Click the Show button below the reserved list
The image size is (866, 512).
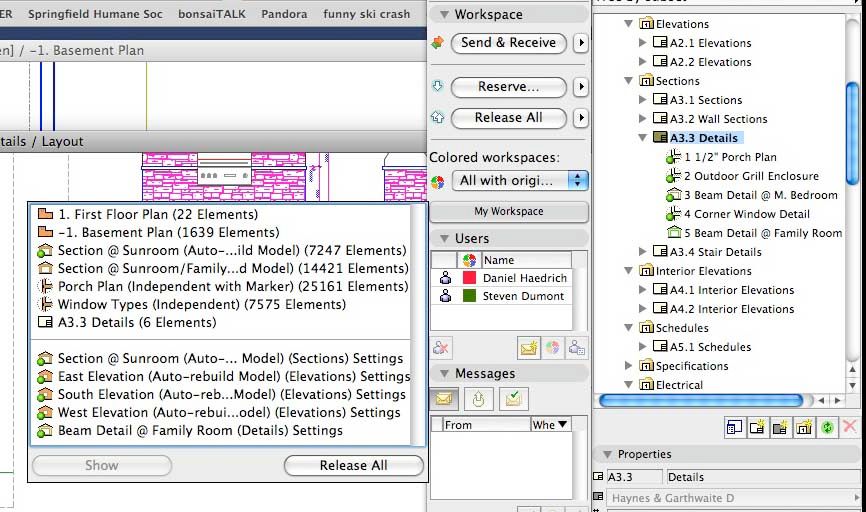click(x=102, y=465)
